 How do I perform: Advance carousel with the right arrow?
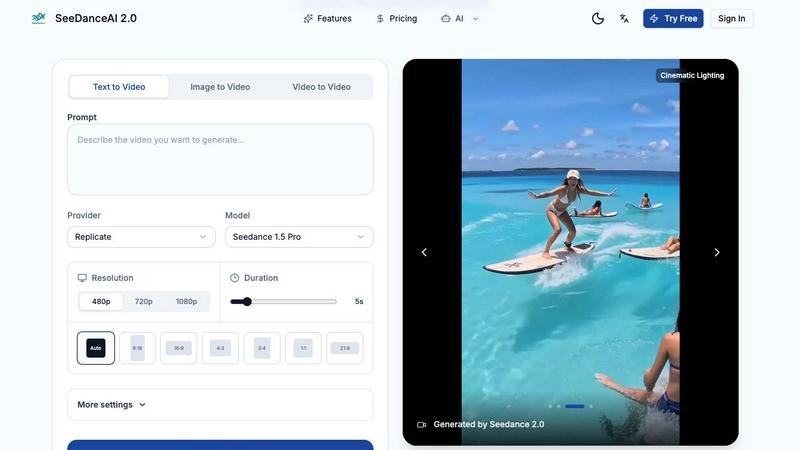(716, 252)
